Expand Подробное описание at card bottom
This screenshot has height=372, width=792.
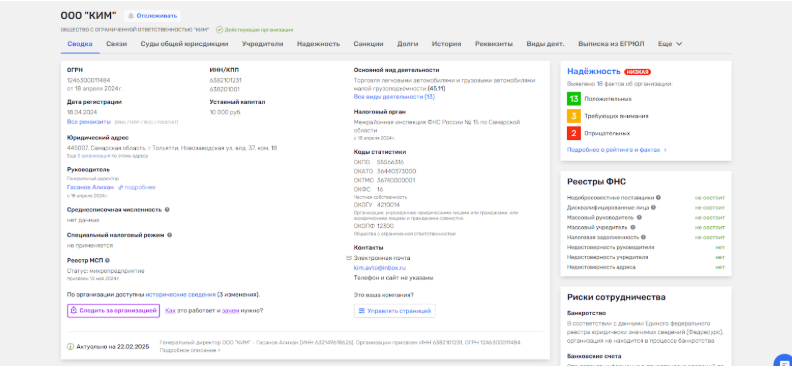190,350
